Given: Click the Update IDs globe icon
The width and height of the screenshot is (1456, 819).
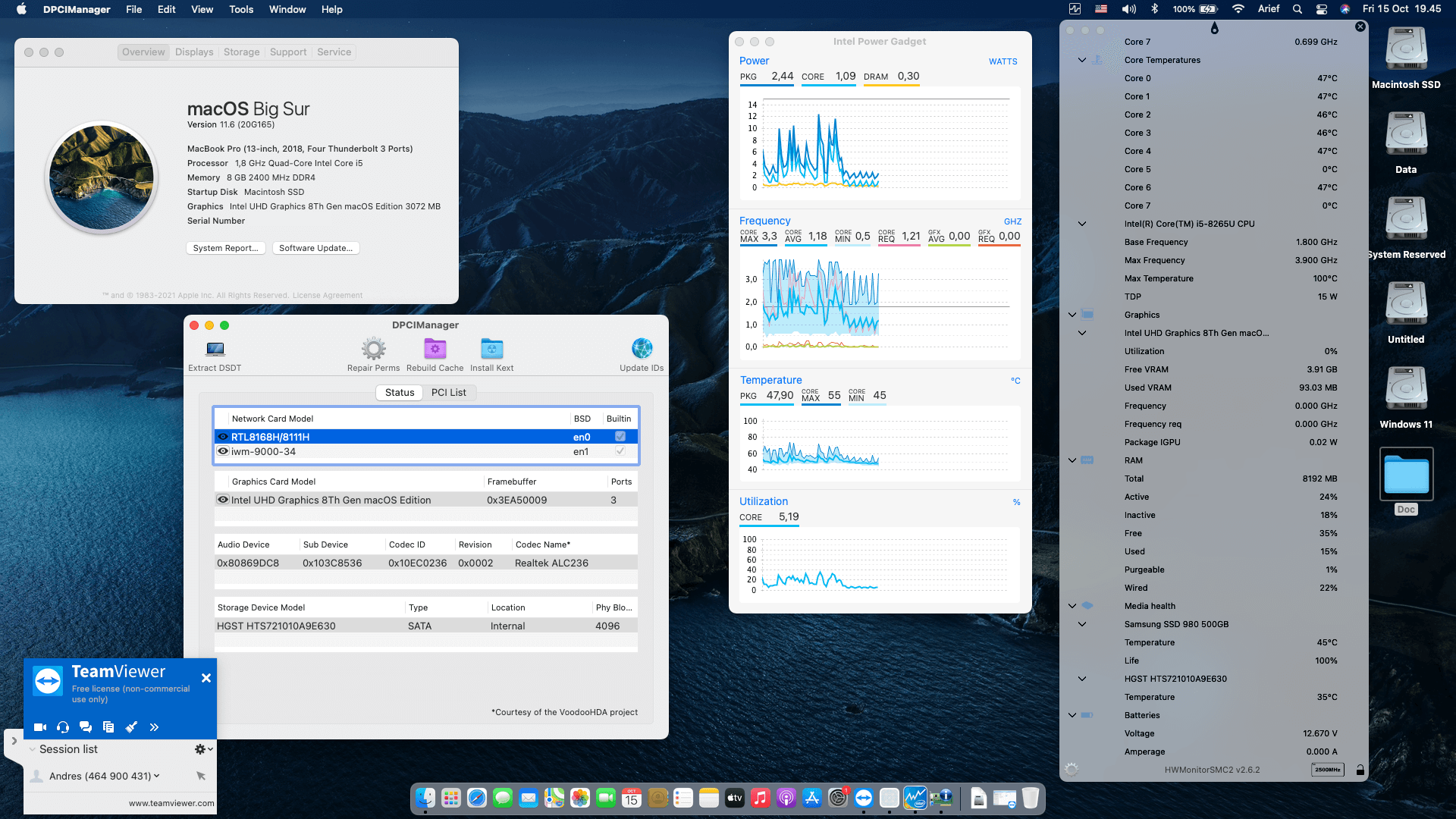Looking at the screenshot, I should tap(642, 349).
